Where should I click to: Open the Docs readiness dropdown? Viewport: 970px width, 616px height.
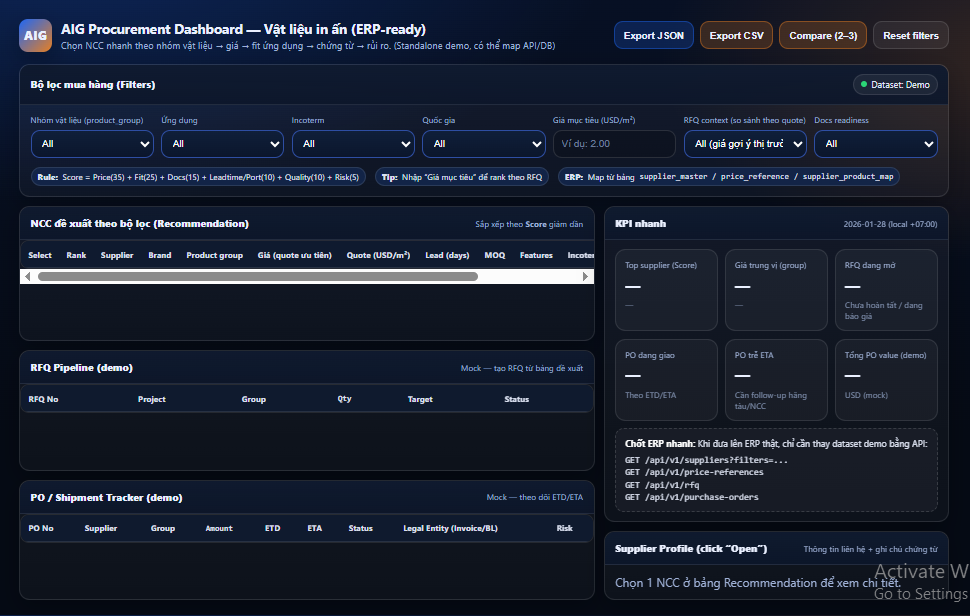coord(875,144)
